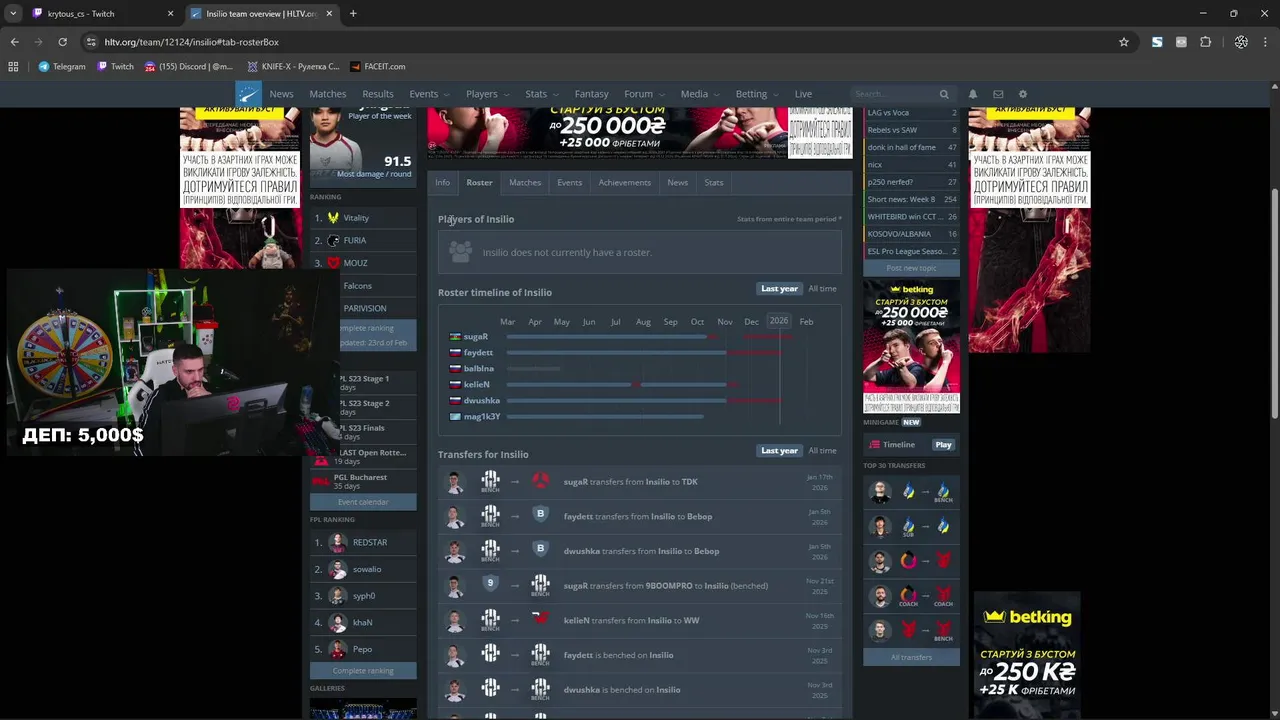Click the Event calendar button

[363, 502]
